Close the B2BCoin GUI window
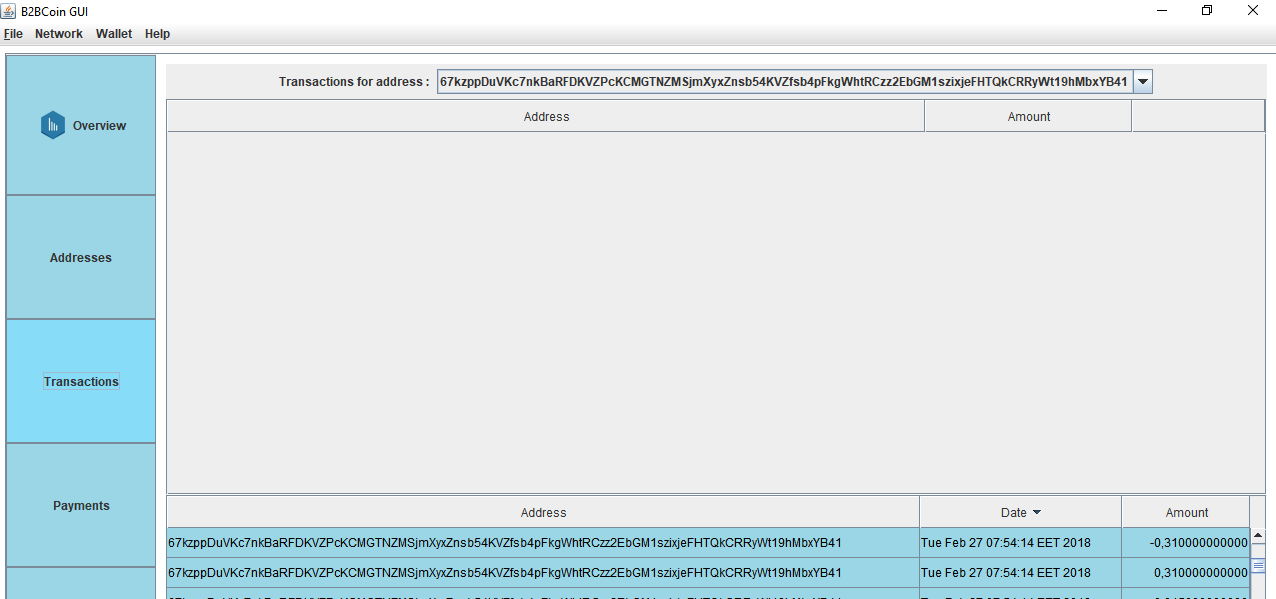The height and width of the screenshot is (599, 1276). pyautogui.click(x=1253, y=10)
